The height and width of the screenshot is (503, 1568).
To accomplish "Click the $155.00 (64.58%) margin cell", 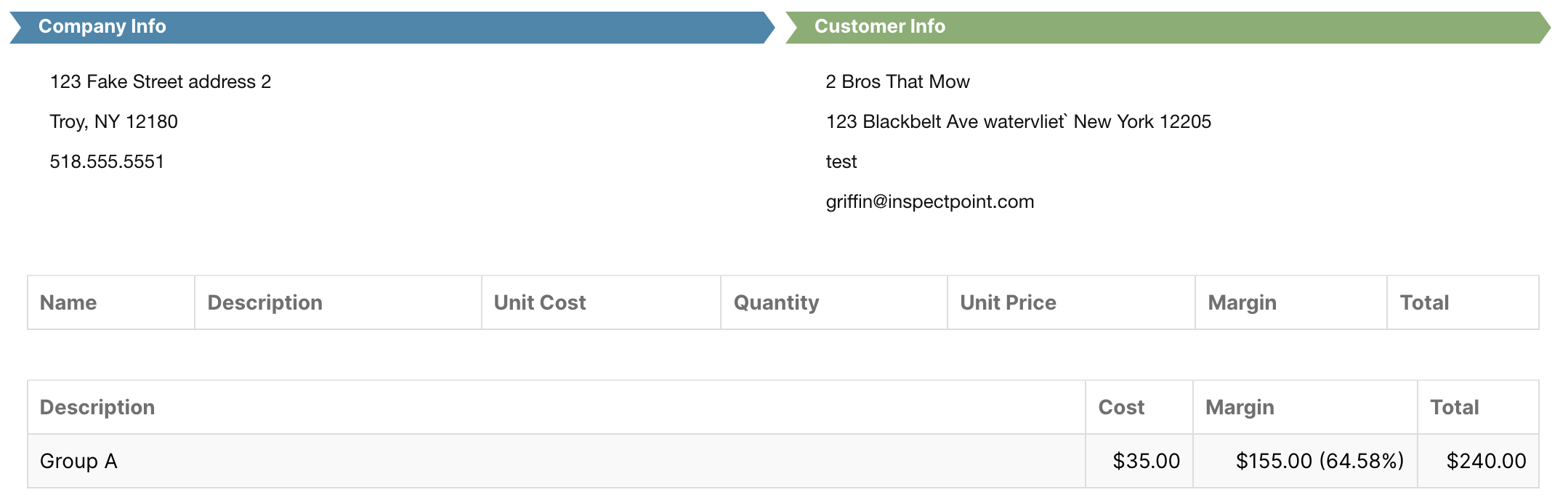I will point(1305,461).
